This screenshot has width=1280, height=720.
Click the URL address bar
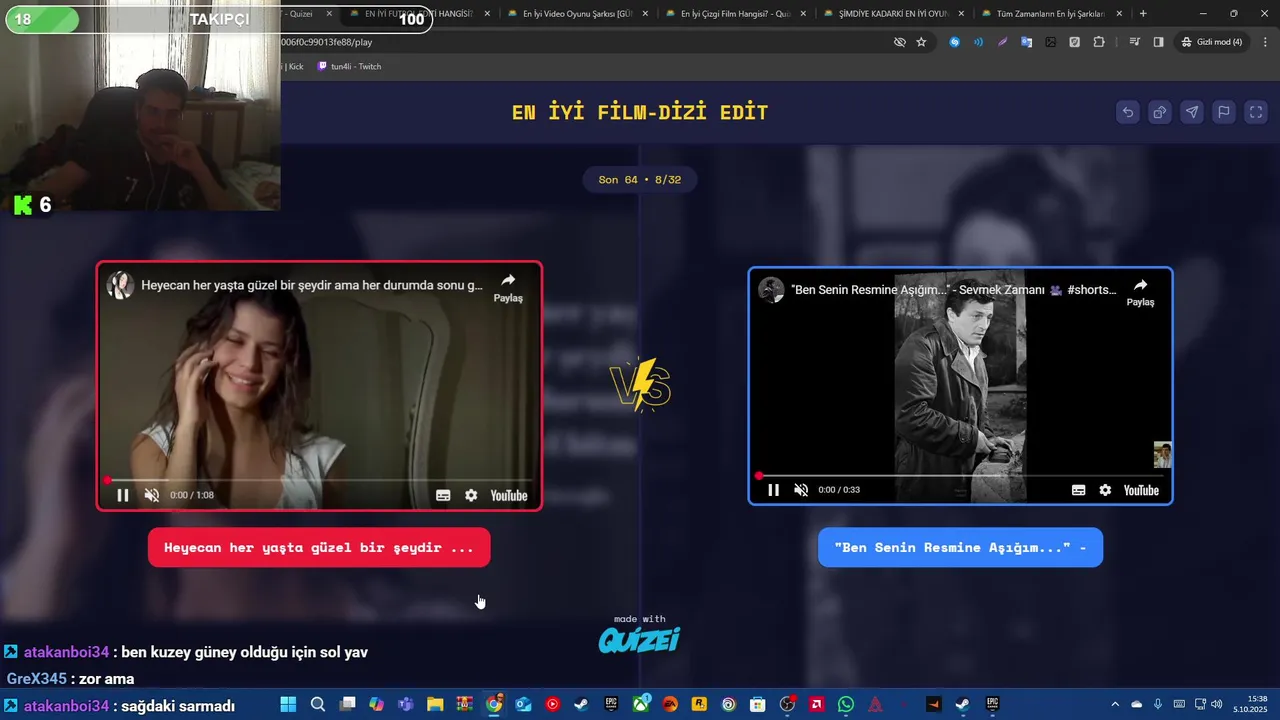click(580, 42)
